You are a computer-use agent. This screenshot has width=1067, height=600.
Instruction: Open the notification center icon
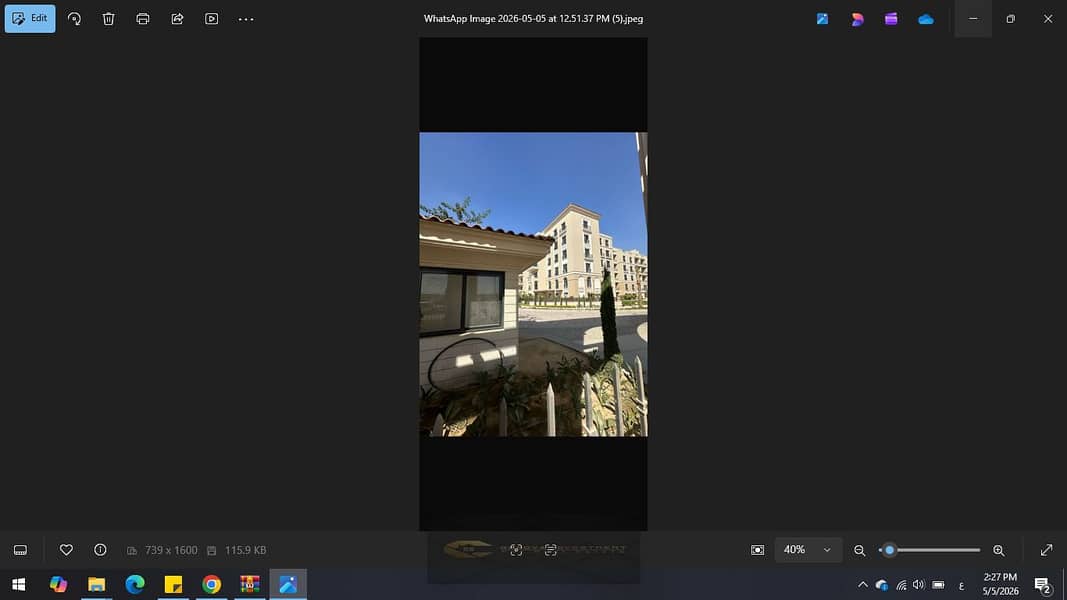click(x=1043, y=584)
